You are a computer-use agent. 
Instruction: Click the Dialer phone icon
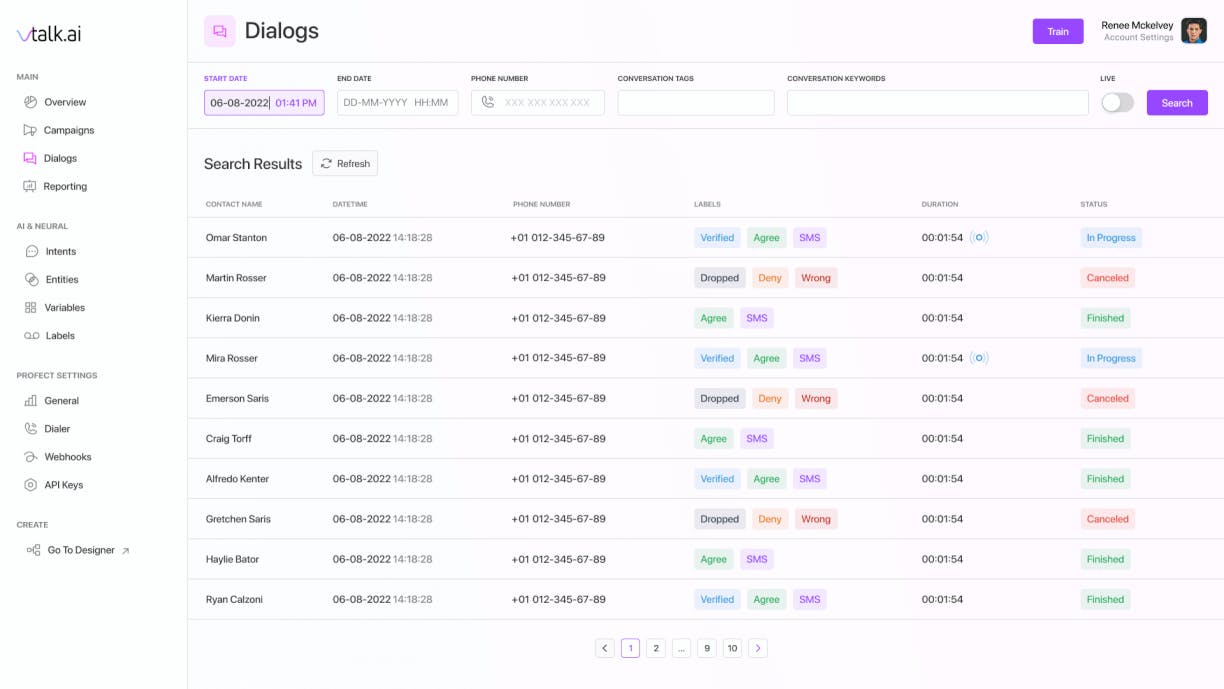click(x=31, y=428)
